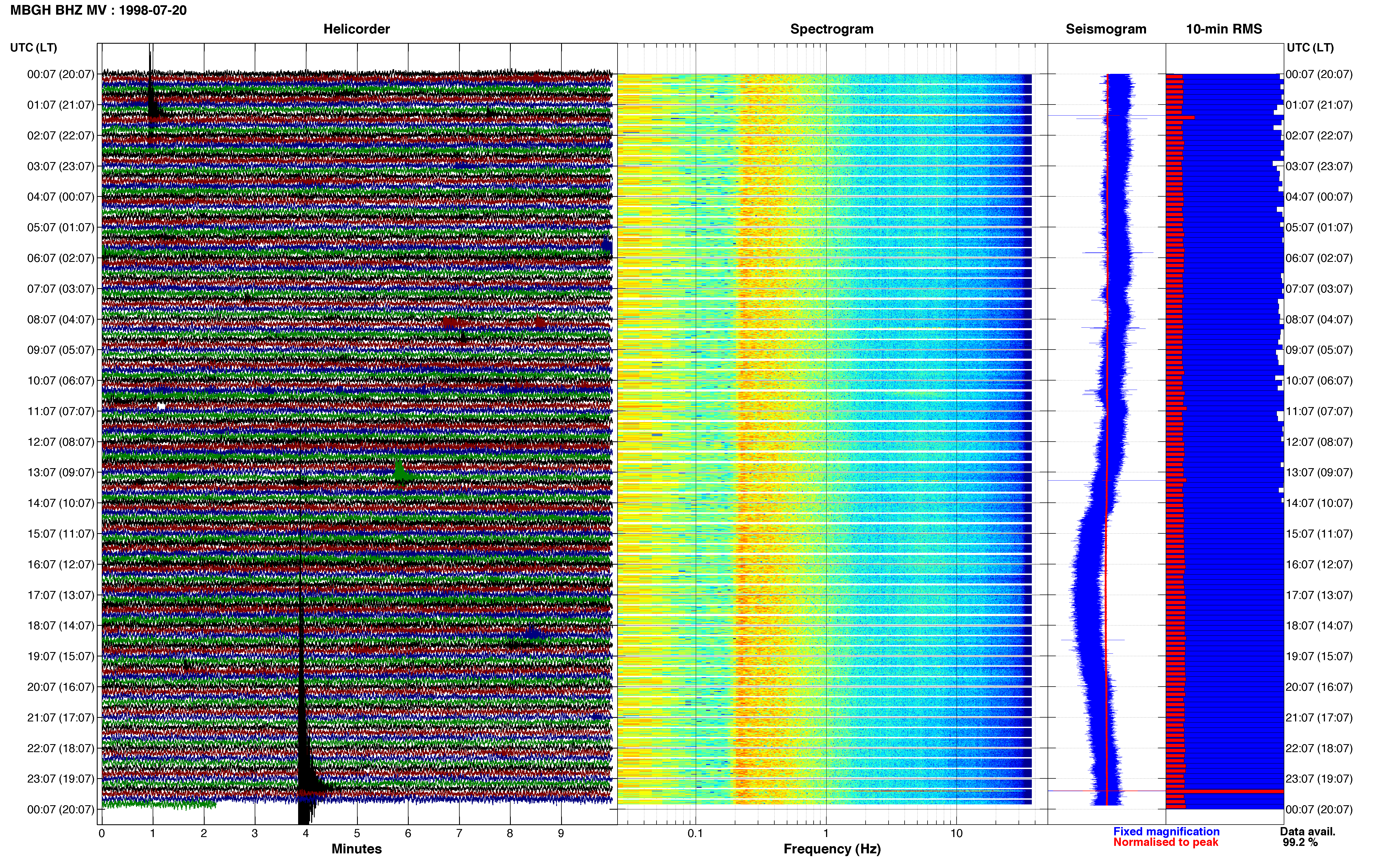This screenshot has width=1388, height=868.
Task: Select the 'Helicorder' panel heading
Action: coord(356,29)
